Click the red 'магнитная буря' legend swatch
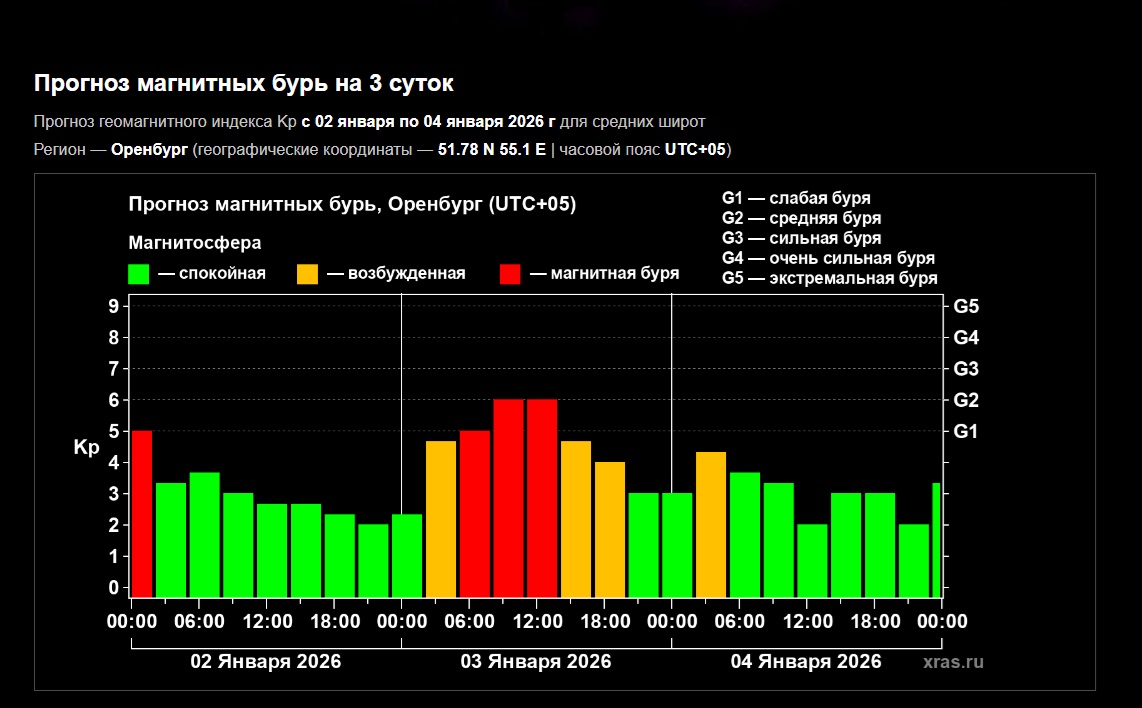The height and width of the screenshot is (708, 1142). 510,274
